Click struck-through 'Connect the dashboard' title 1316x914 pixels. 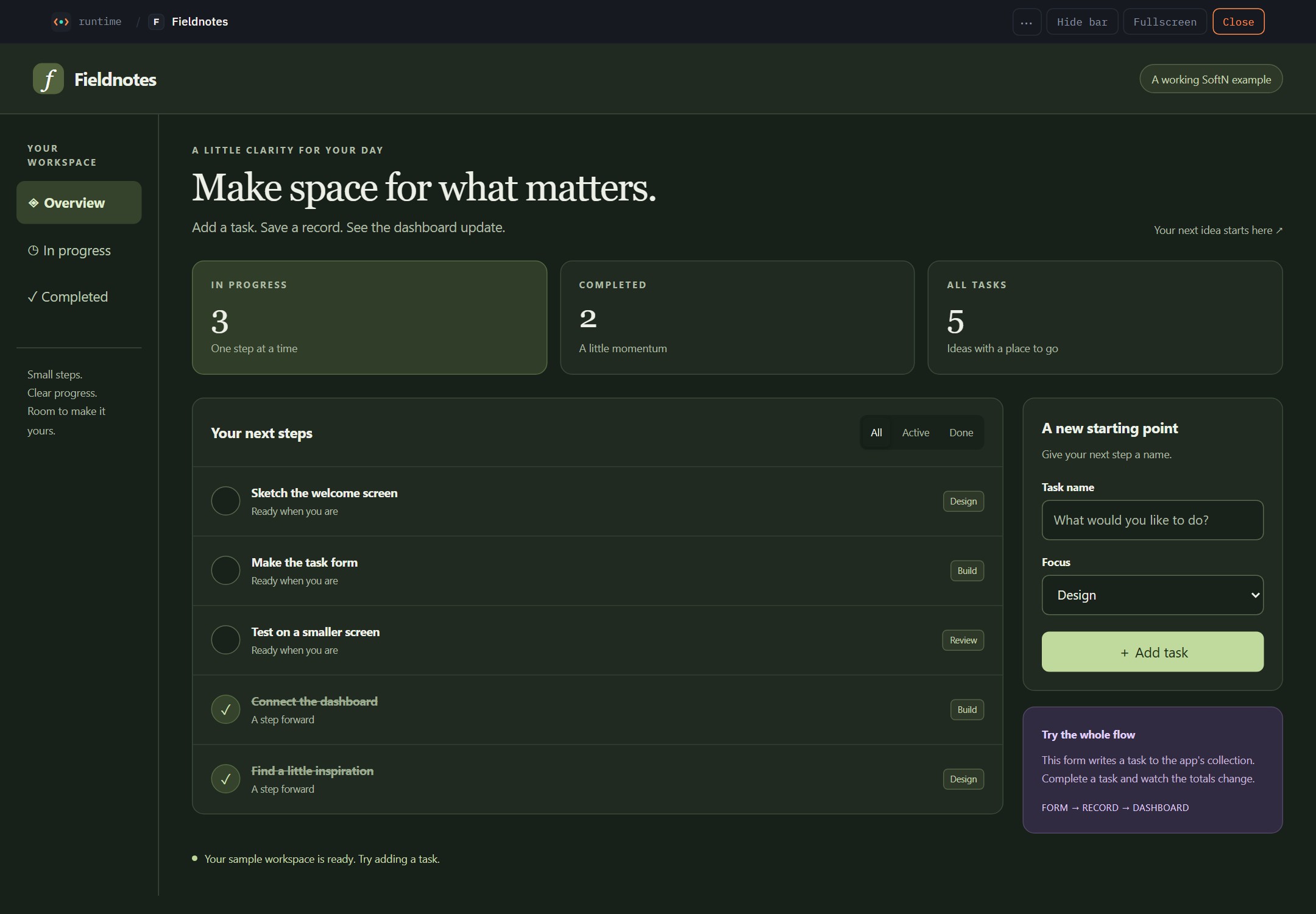(314, 701)
